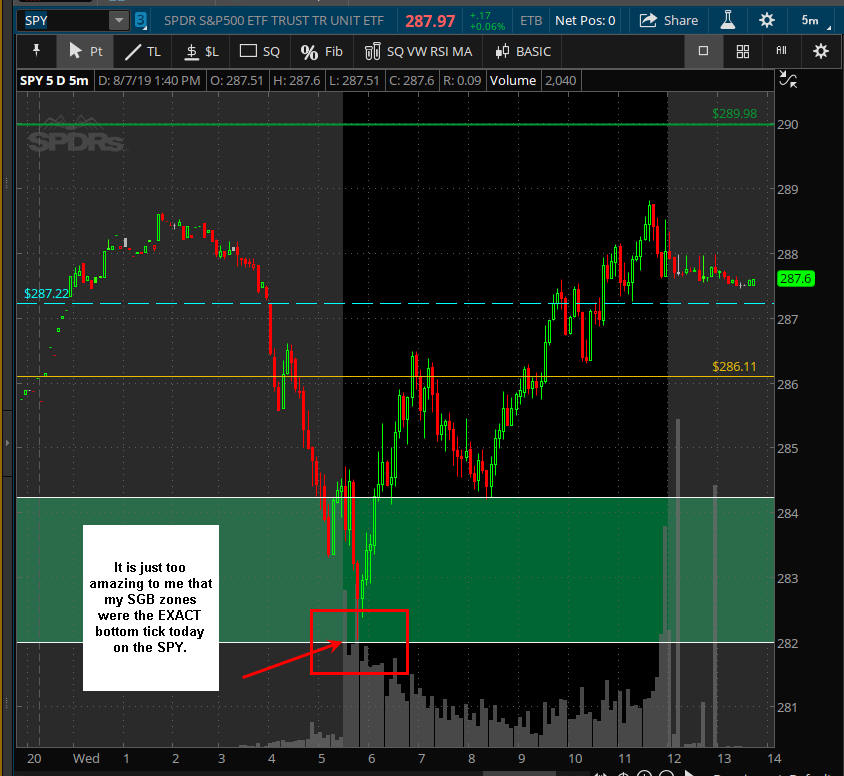Viewport: 844px width, 776px height.
Task: Click the 2,040 volume value
Action: click(560, 81)
